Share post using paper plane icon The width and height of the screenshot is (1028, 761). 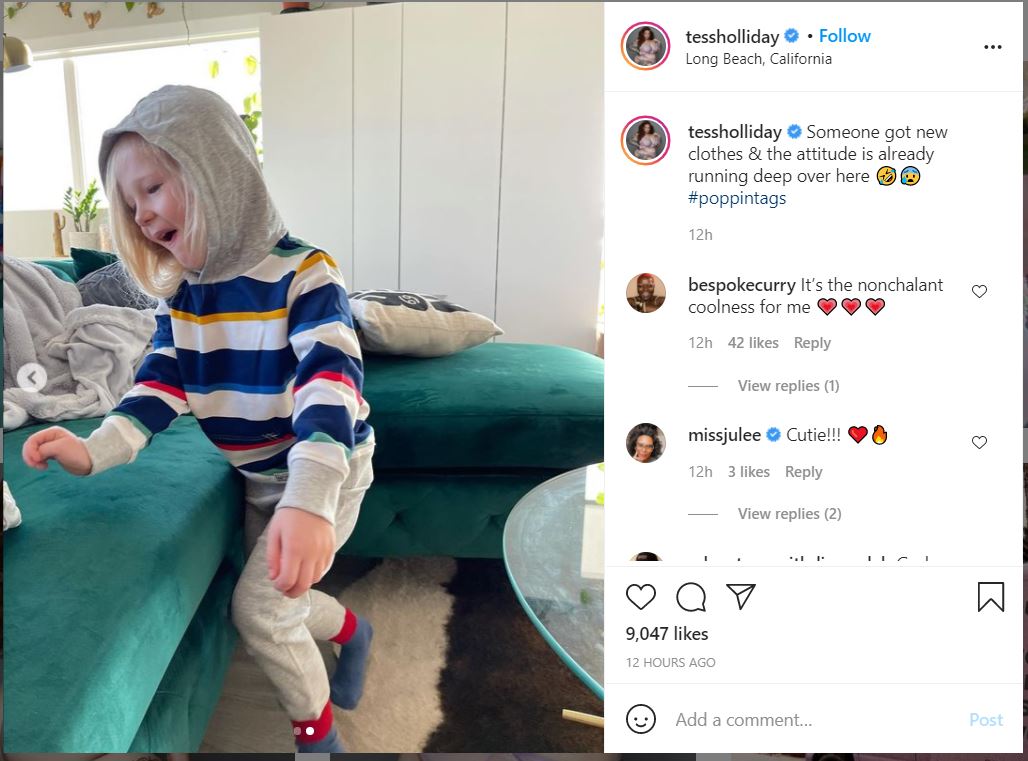pyautogui.click(x=741, y=596)
